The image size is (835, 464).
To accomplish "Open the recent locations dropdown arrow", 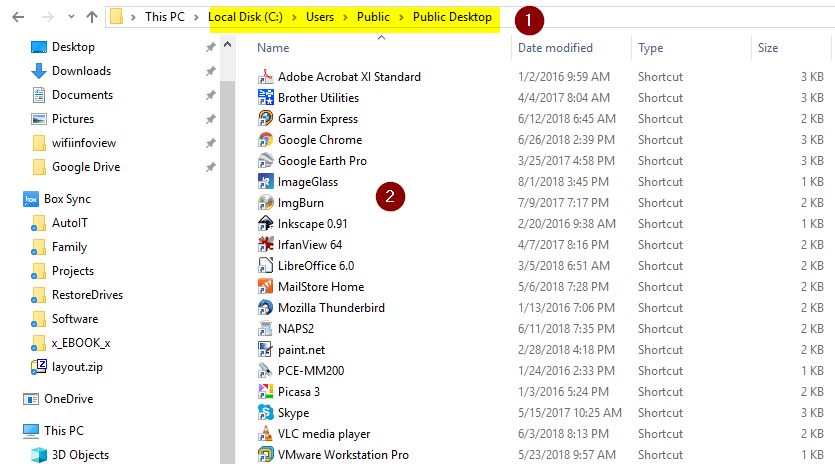I will pos(71,17).
